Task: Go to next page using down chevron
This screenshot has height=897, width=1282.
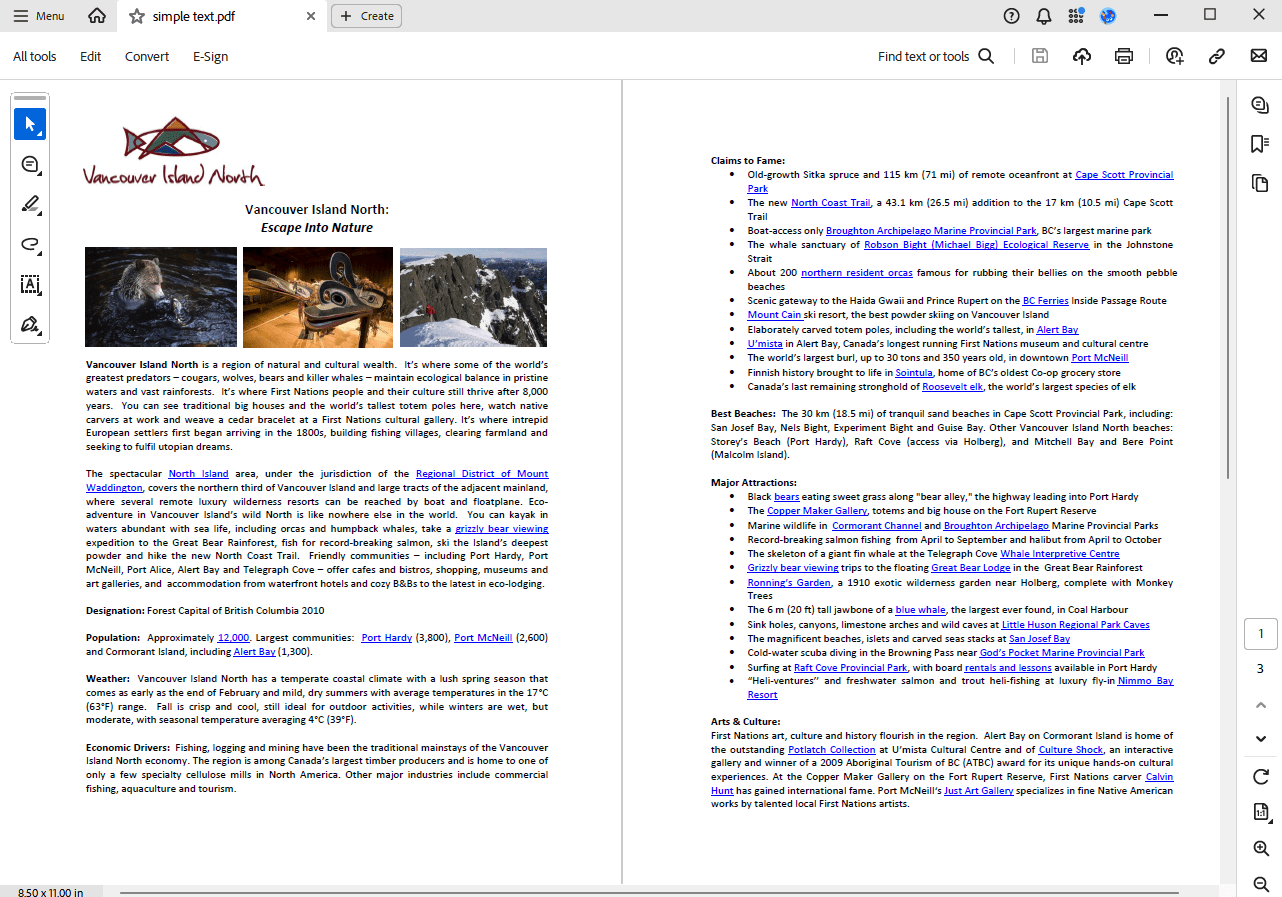Action: pyautogui.click(x=1260, y=739)
